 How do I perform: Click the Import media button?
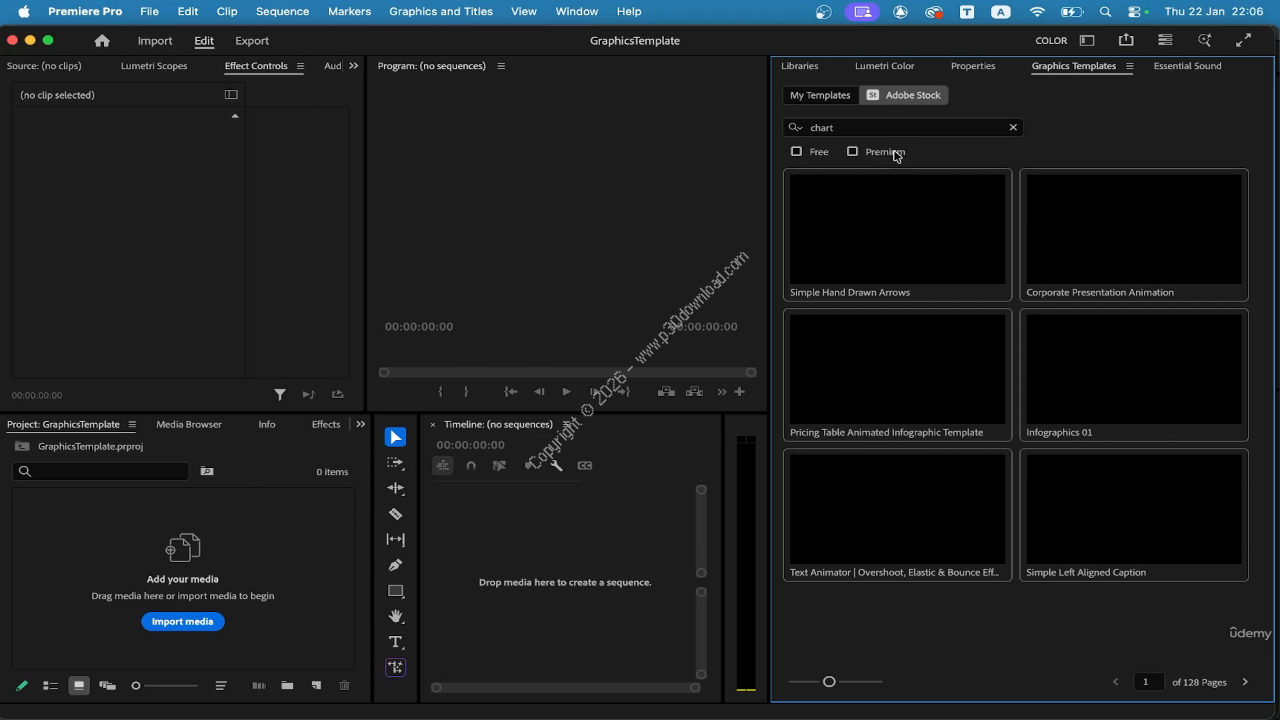tap(182, 622)
